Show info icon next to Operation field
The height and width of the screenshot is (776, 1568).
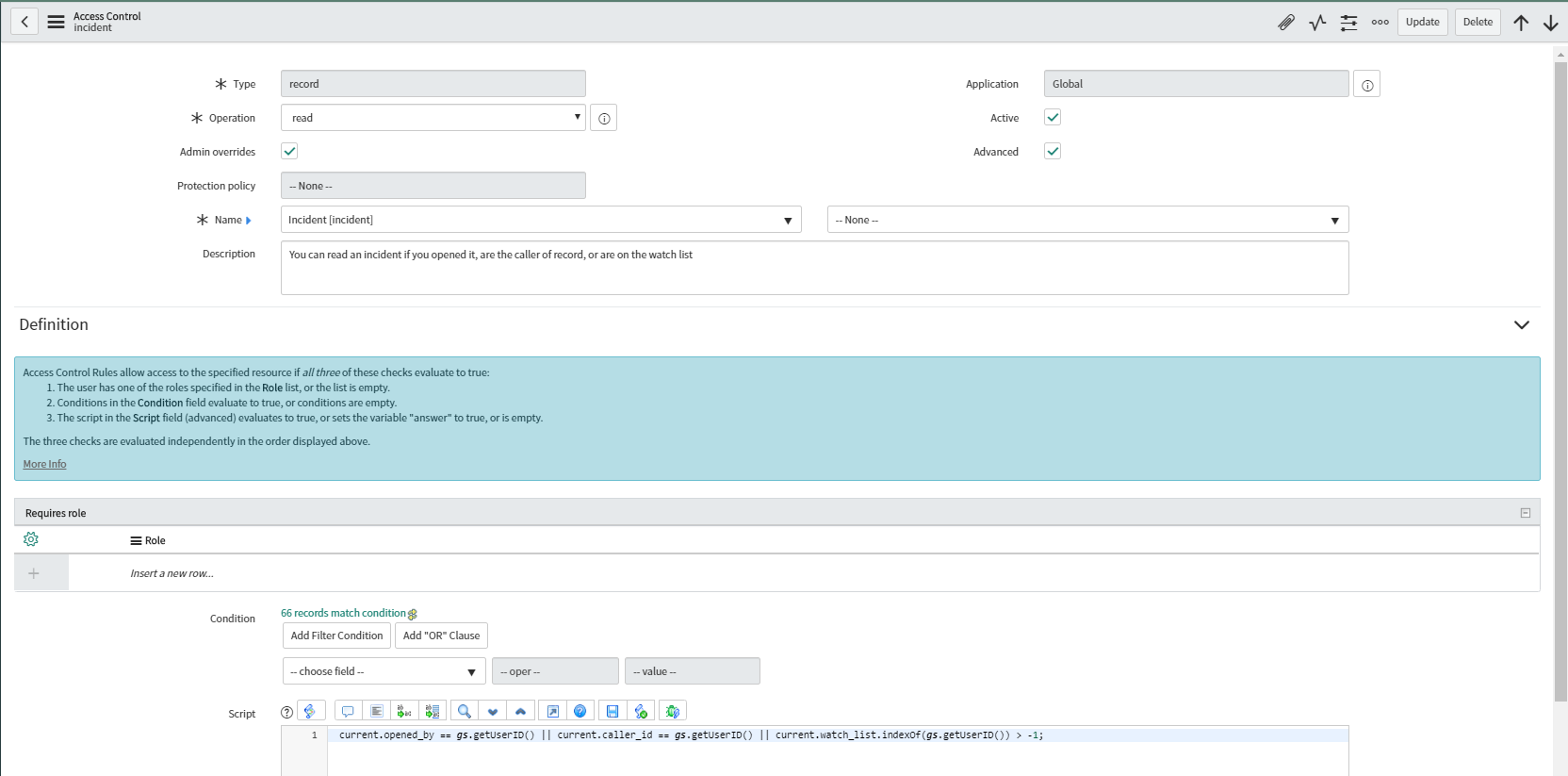(x=604, y=118)
